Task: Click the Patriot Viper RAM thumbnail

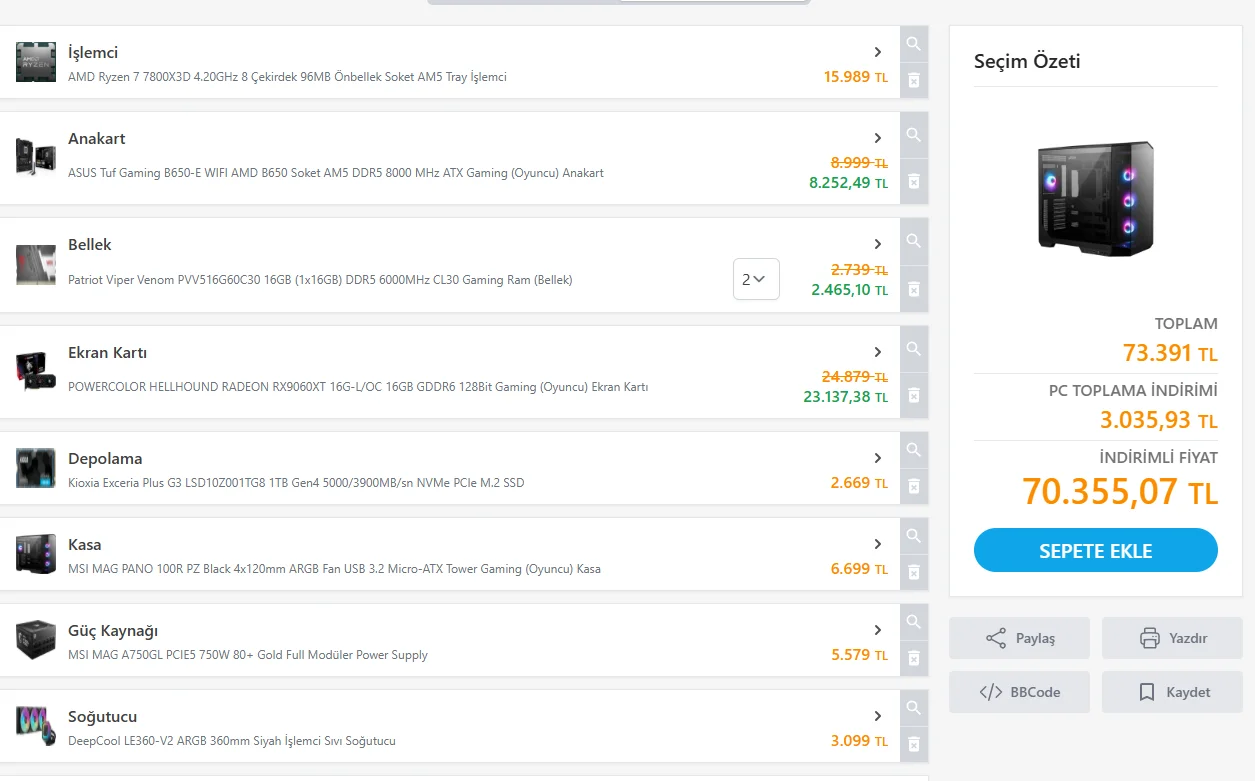Action: 36,265
